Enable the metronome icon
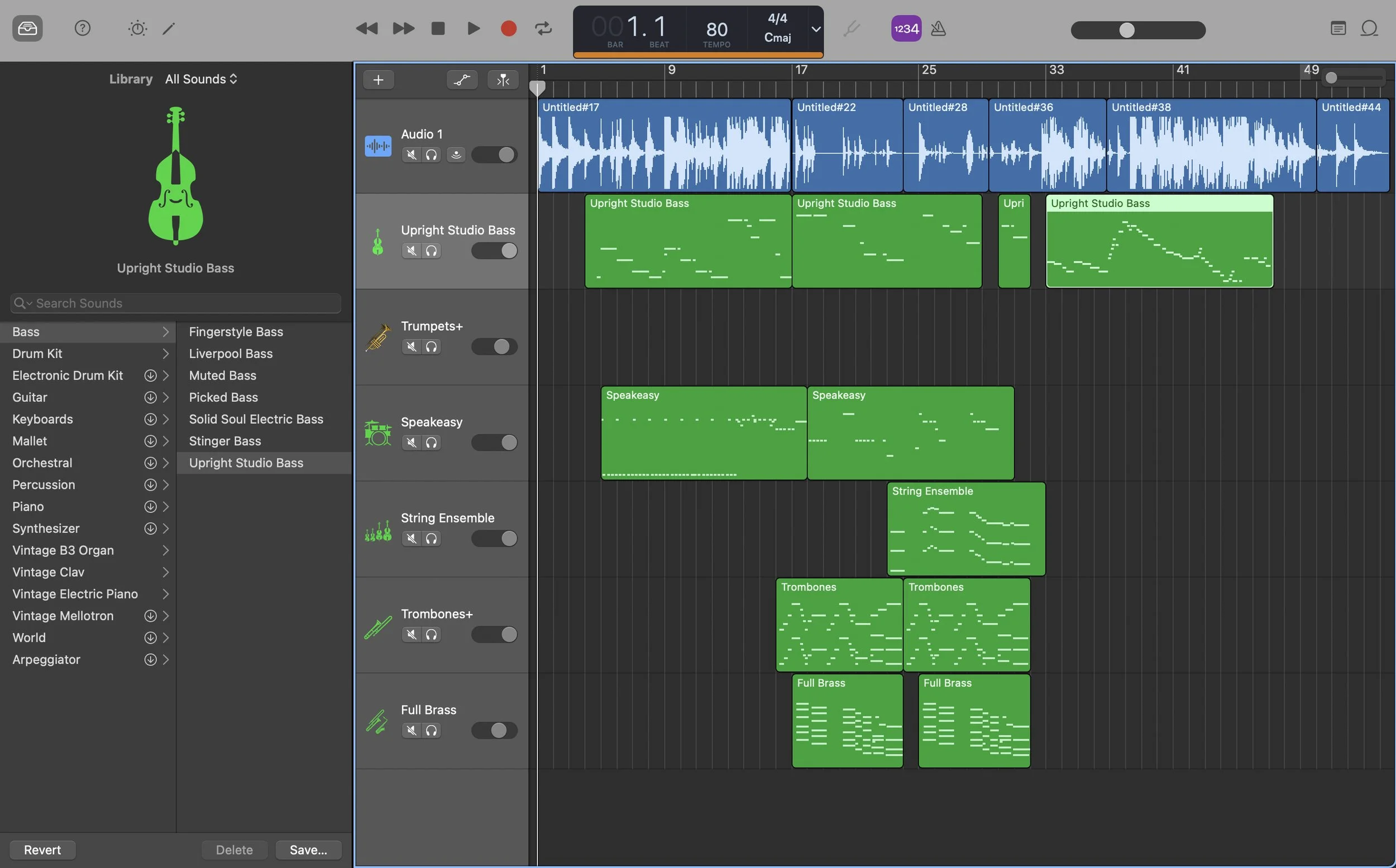 (x=938, y=28)
